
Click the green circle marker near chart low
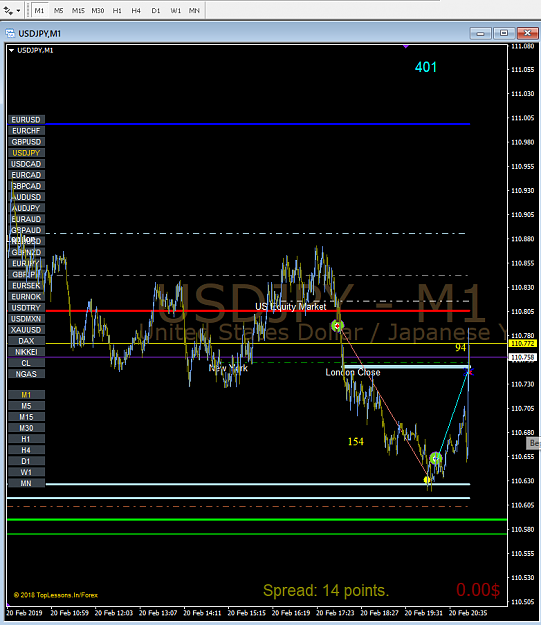(x=436, y=458)
